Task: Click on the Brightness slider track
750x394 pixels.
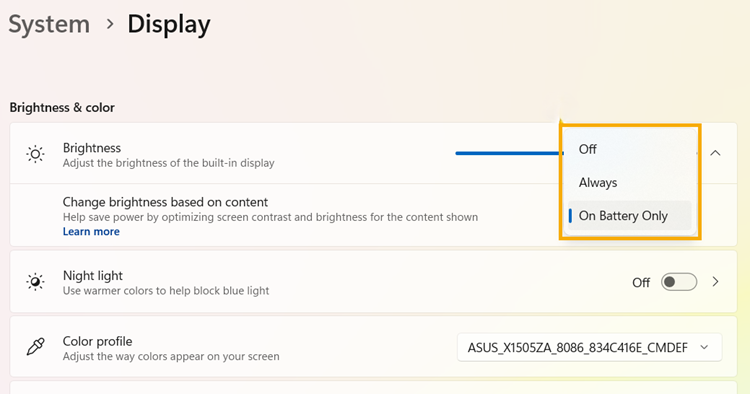Action: (x=509, y=153)
